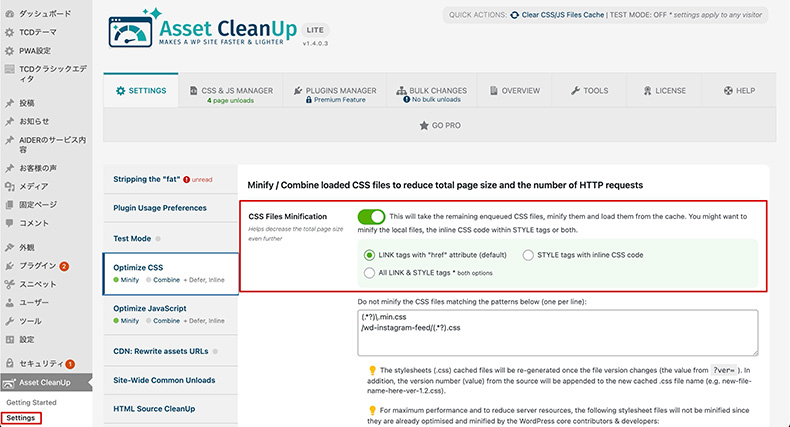Click the TEST MODE: OFF status text

click(638, 15)
